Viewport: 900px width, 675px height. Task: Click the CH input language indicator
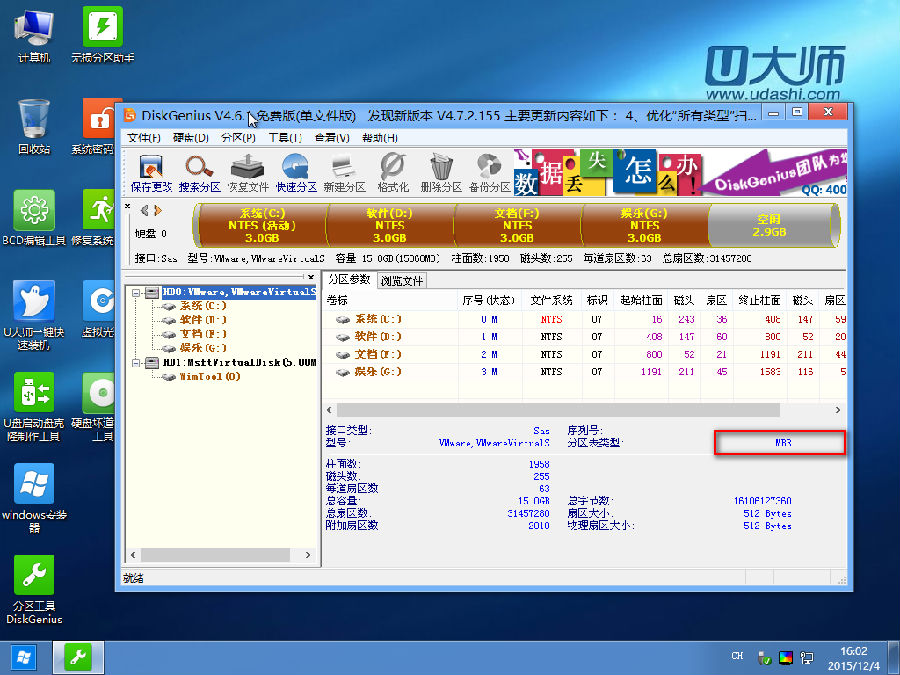click(x=737, y=655)
